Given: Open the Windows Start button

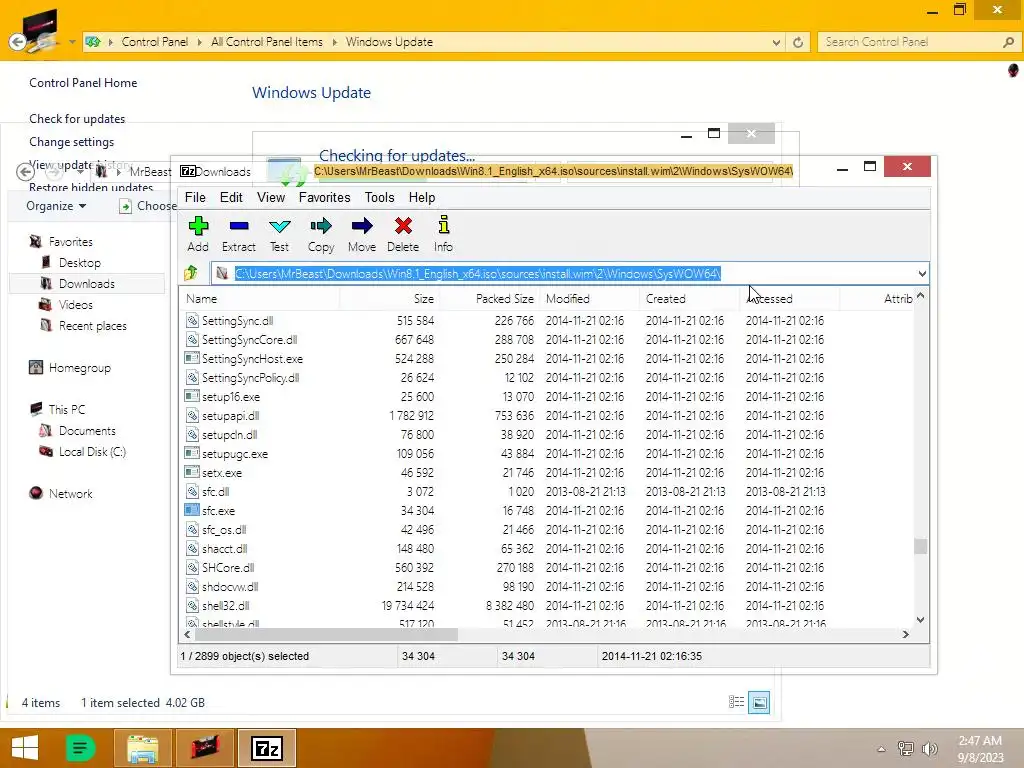Looking at the screenshot, I should [25, 748].
